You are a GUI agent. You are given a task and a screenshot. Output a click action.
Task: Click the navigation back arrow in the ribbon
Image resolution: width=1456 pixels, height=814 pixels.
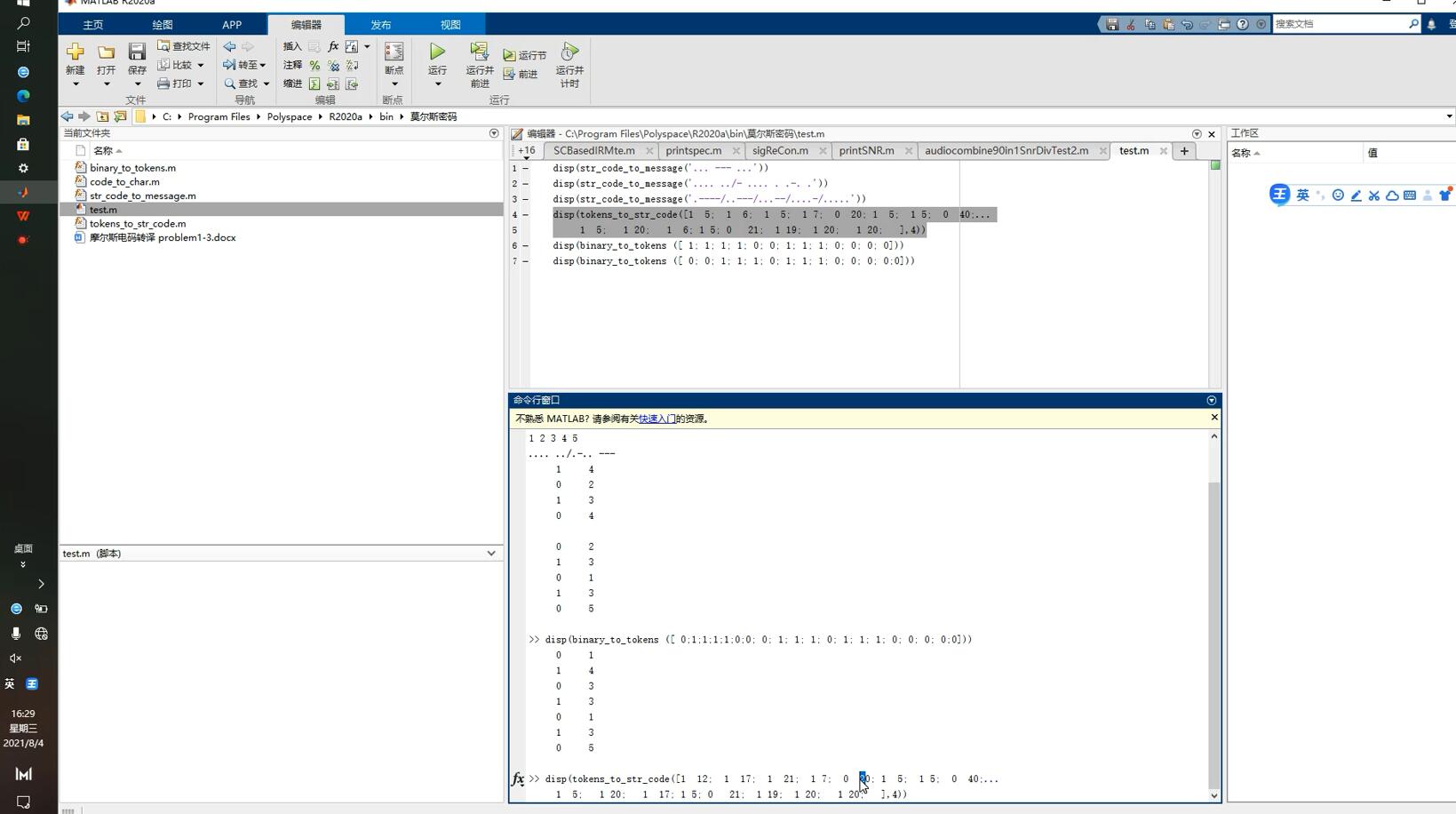[x=229, y=46]
